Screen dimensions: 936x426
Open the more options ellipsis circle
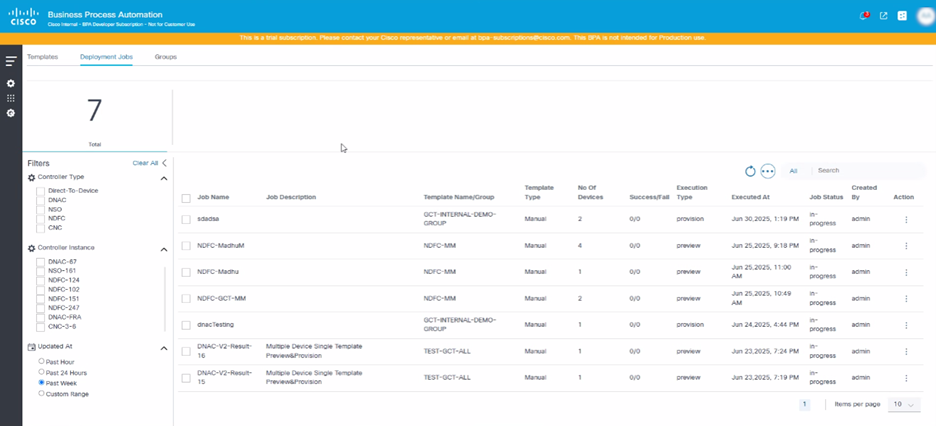(x=768, y=171)
